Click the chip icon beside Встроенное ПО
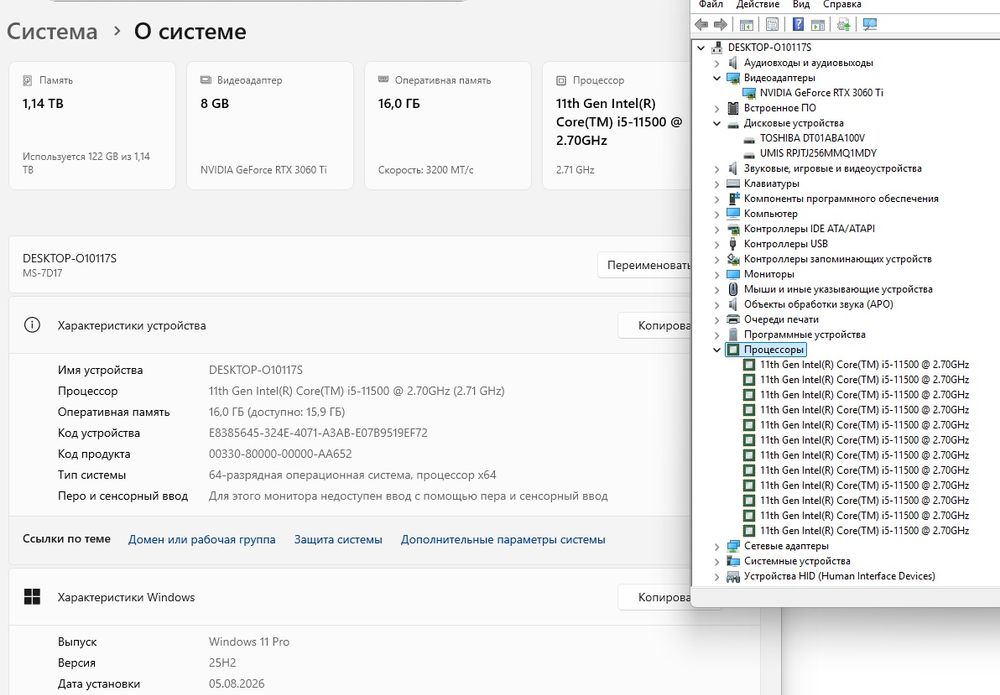The height and width of the screenshot is (695, 1000). (733, 108)
